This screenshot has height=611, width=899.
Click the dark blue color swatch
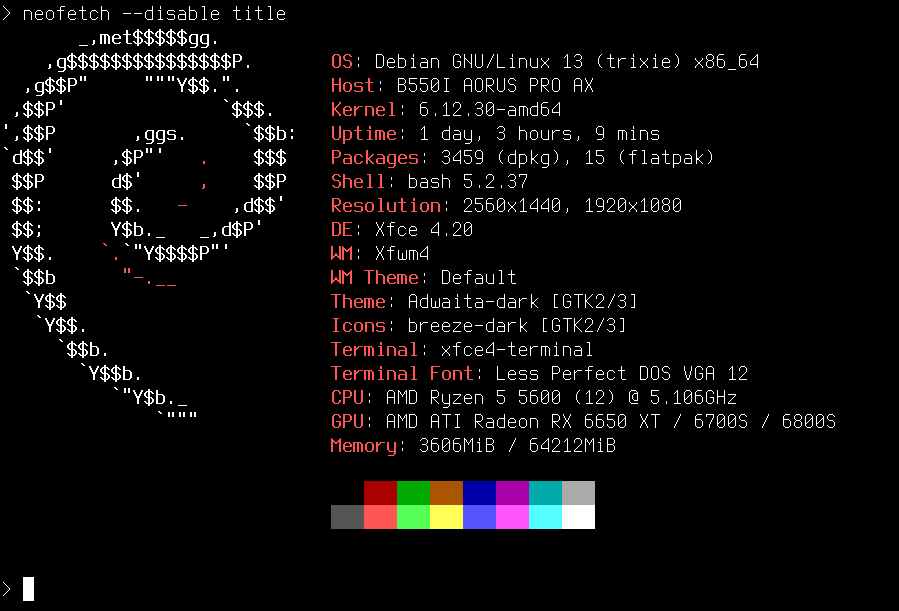pos(479,493)
